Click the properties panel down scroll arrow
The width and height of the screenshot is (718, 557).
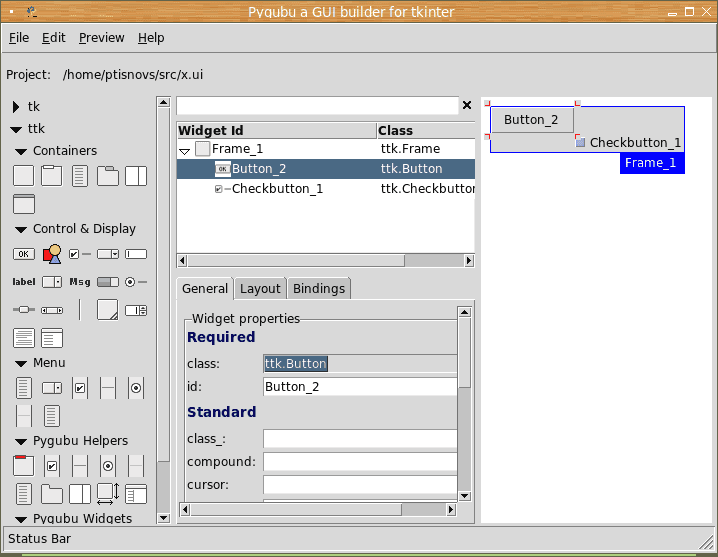[x=464, y=496]
